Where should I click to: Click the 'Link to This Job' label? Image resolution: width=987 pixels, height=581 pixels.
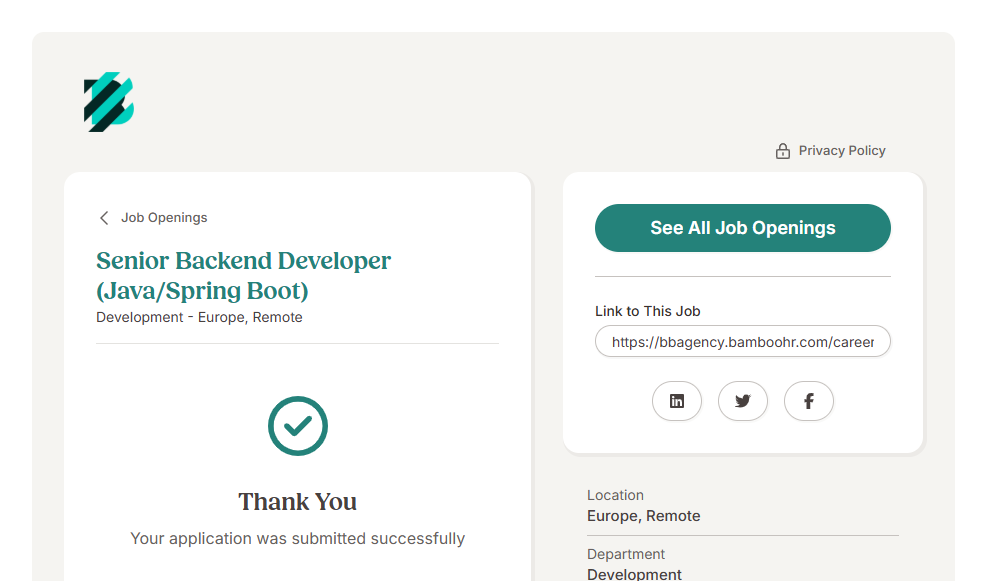(x=647, y=311)
